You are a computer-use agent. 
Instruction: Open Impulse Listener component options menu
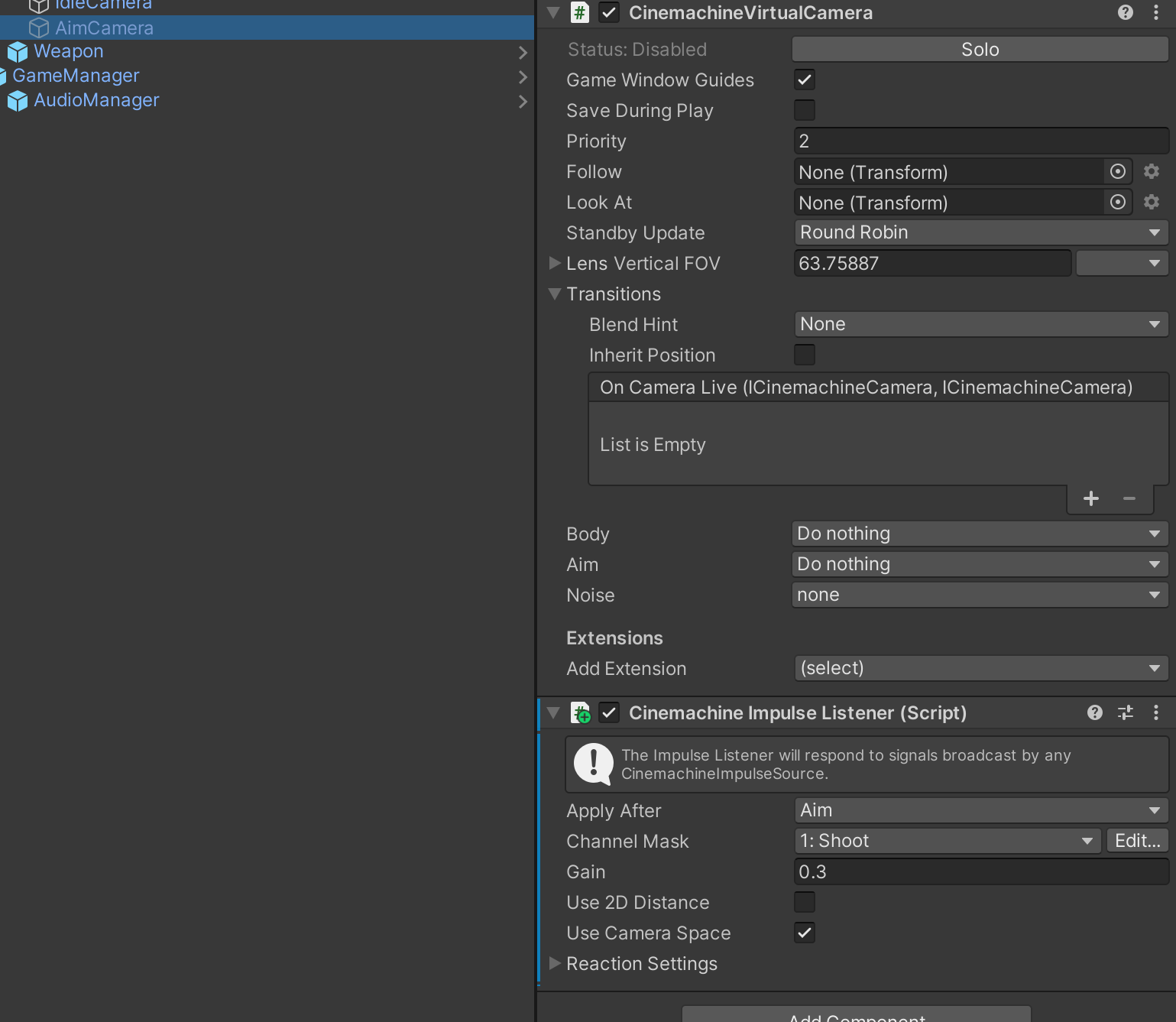pos(1155,712)
